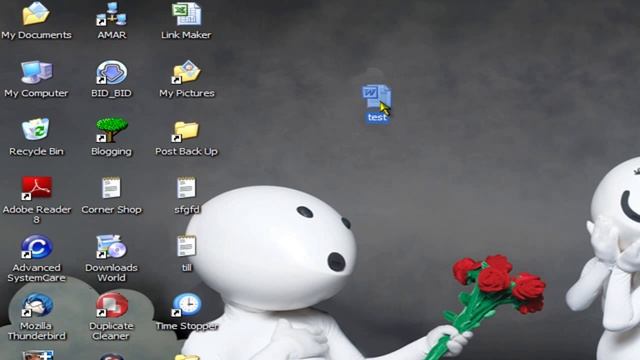Viewport: 640px width, 360px height.
Task: Click the 'test' file name label
Action: [377, 118]
